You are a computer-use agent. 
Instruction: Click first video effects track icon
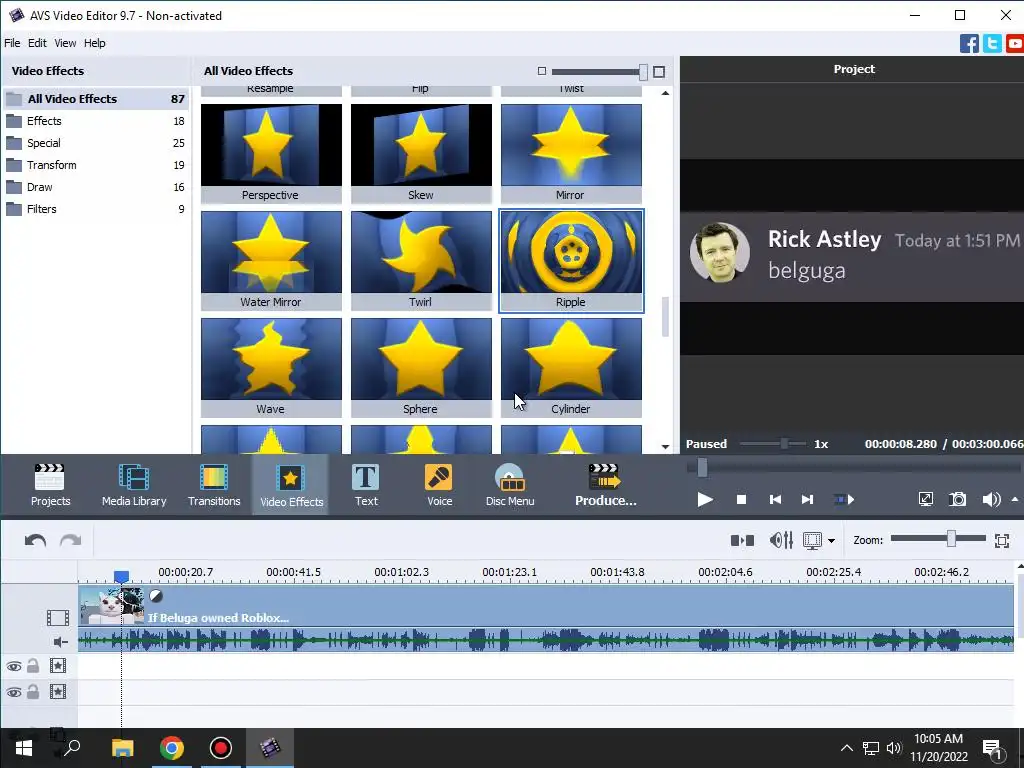tap(58, 665)
